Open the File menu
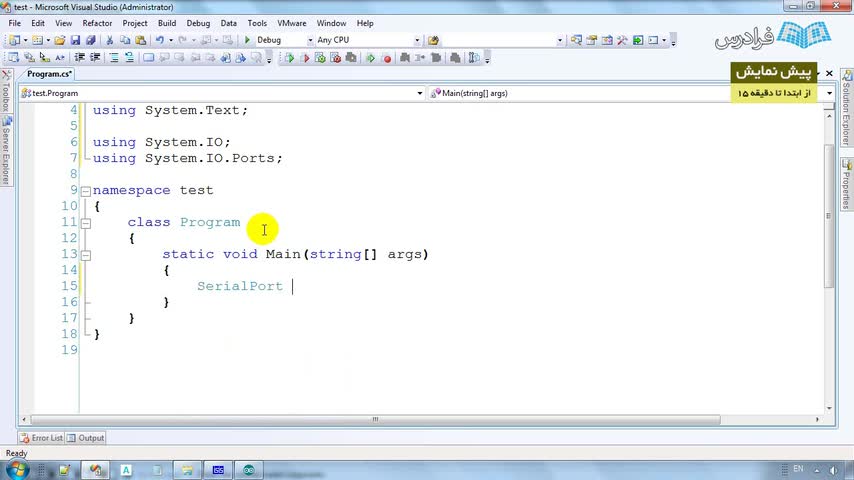The image size is (854, 480). point(15,23)
